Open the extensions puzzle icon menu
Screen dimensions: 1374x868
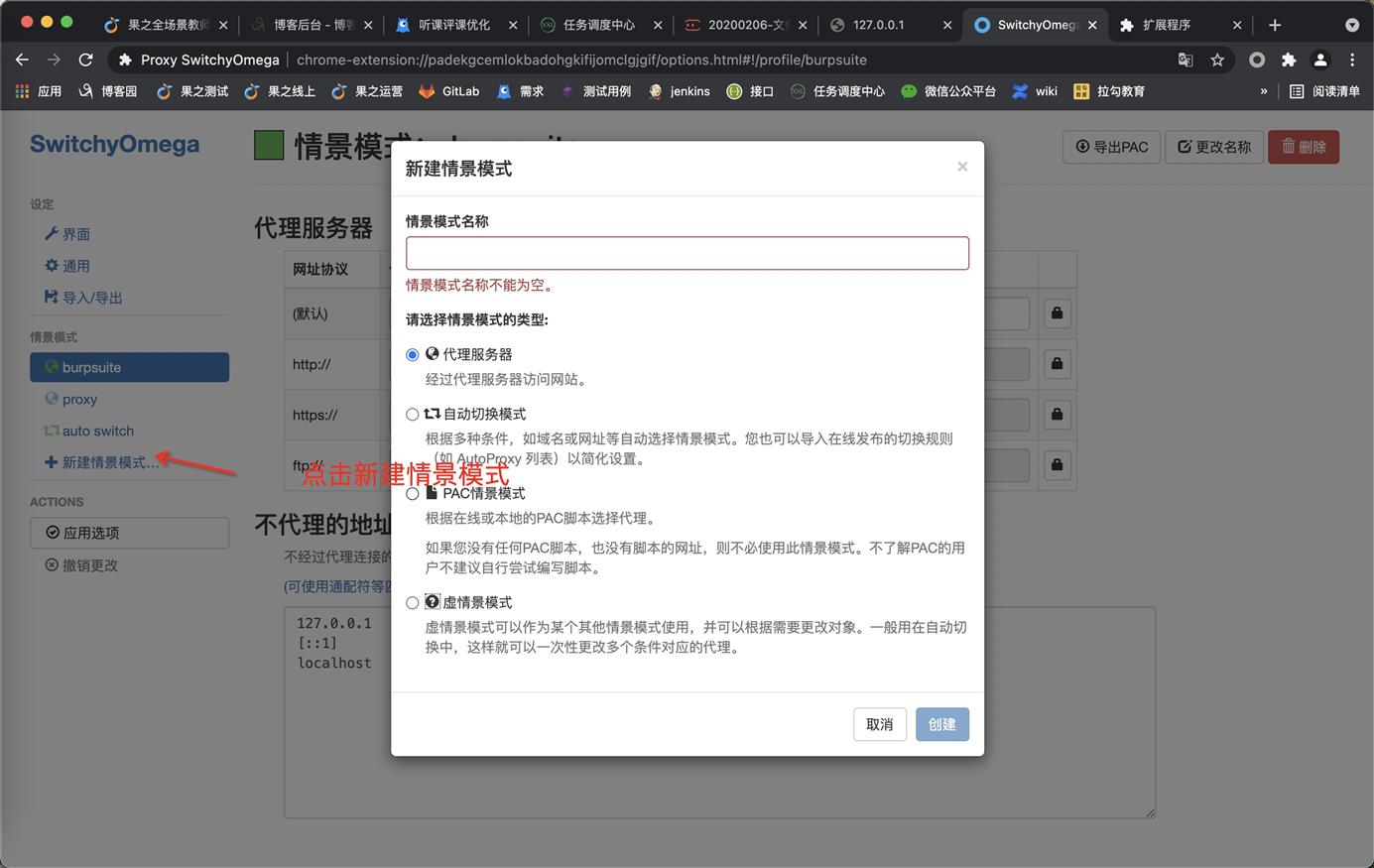tap(1289, 60)
